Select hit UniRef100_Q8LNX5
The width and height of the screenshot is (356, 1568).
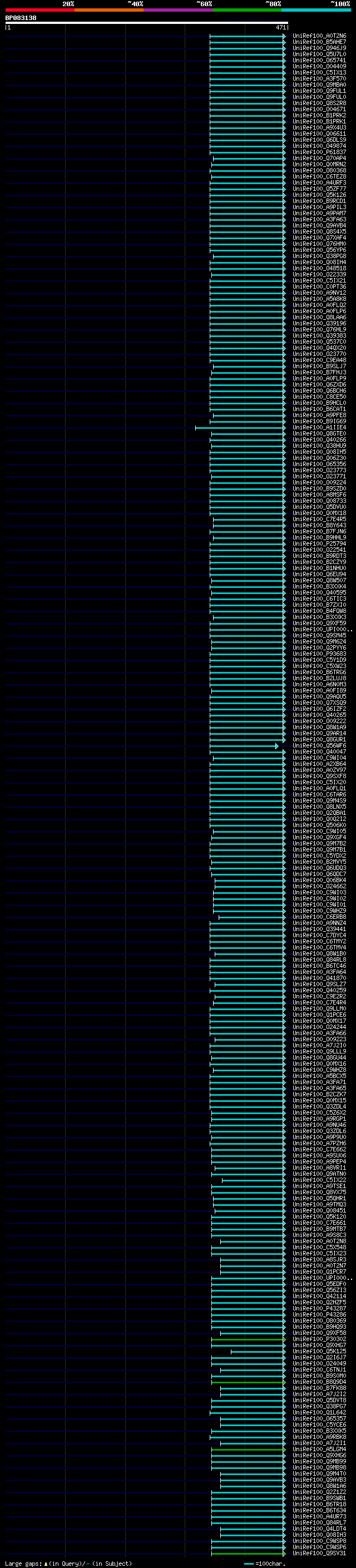[319, 807]
